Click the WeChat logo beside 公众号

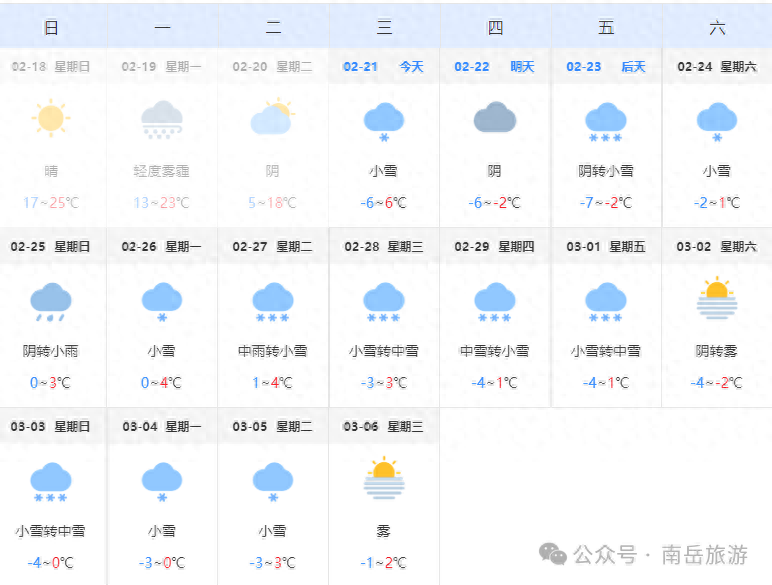(553, 554)
